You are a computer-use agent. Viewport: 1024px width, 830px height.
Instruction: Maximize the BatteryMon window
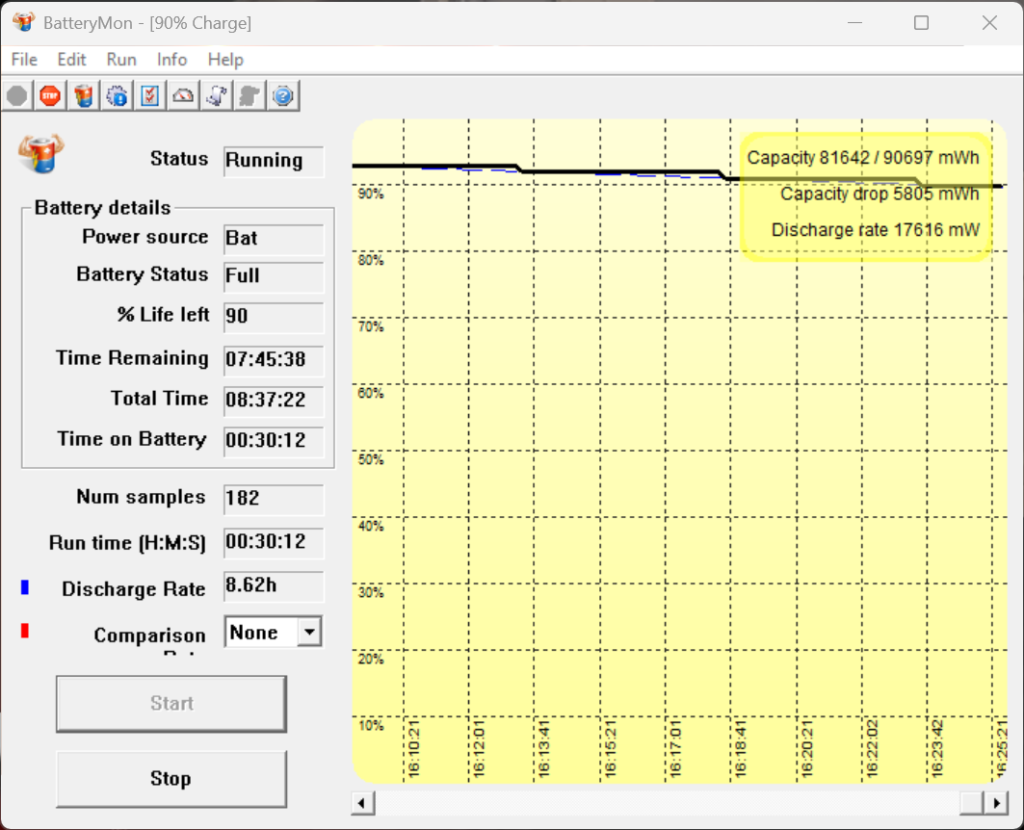point(921,23)
